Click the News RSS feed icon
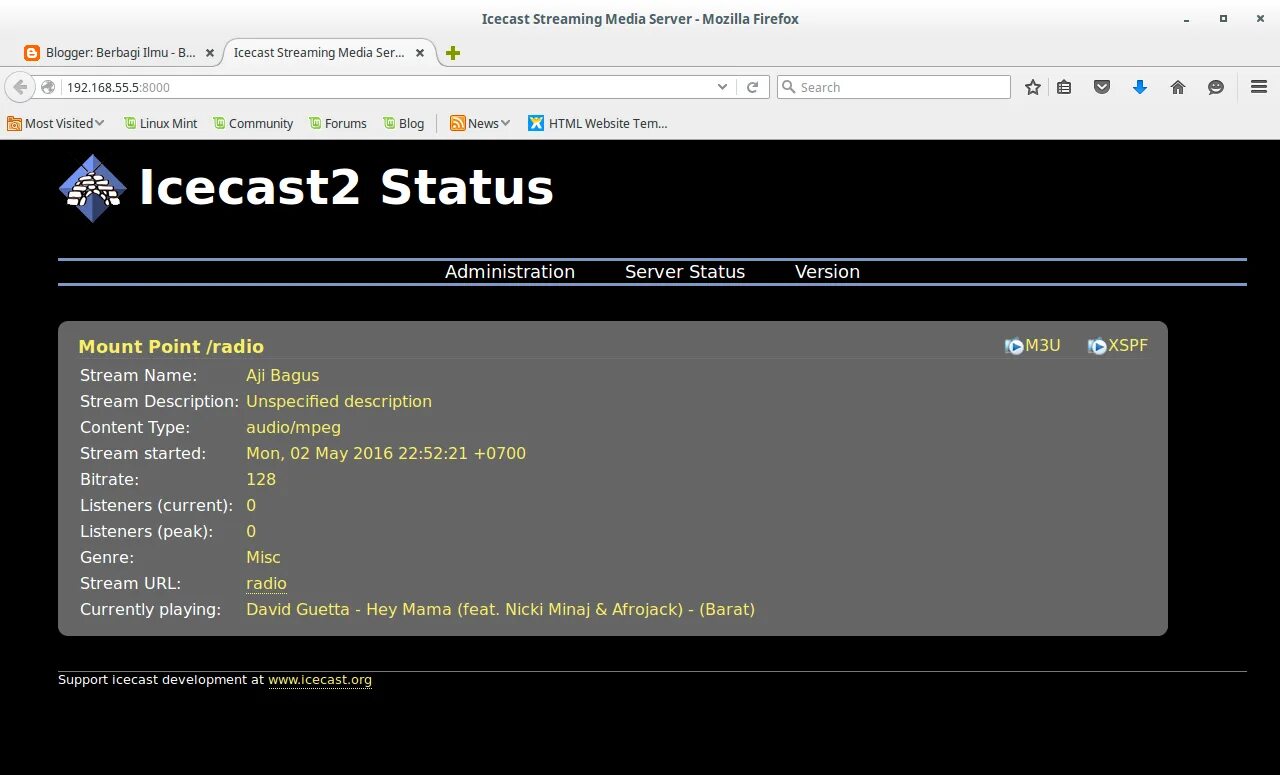The height and width of the screenshot is (775, 1280). click(x=458, y=123)
